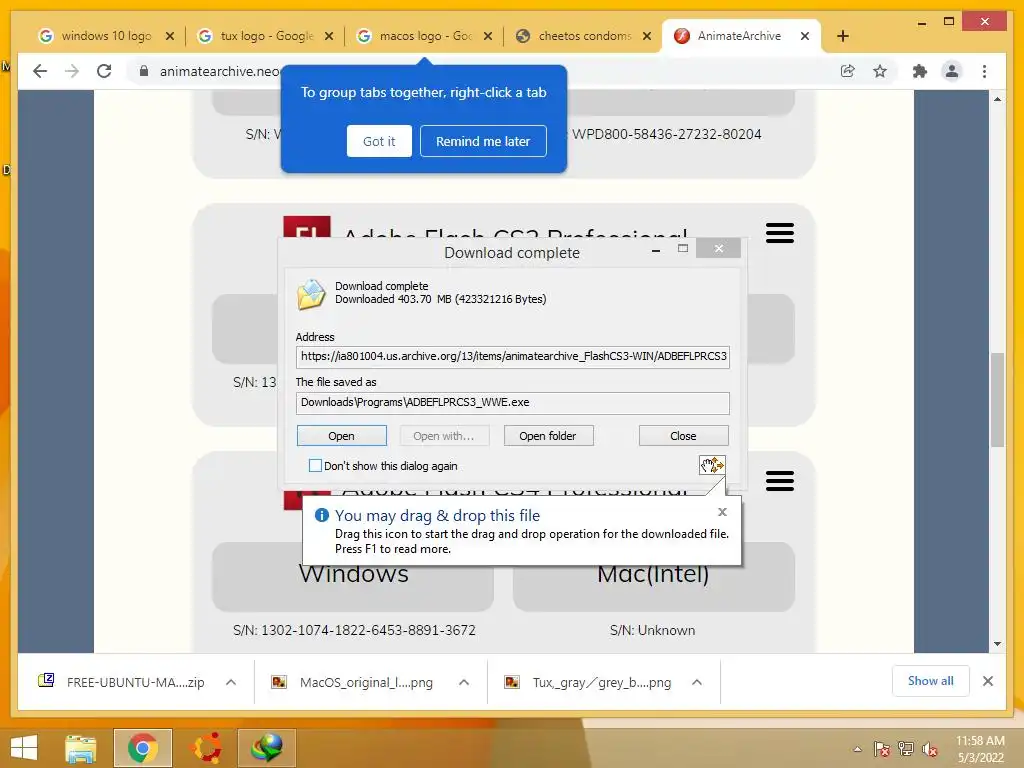This screenshot has width=1024, height=768.
Task: Click the Chrome taskbar icon
Action: tap(143, 748)
